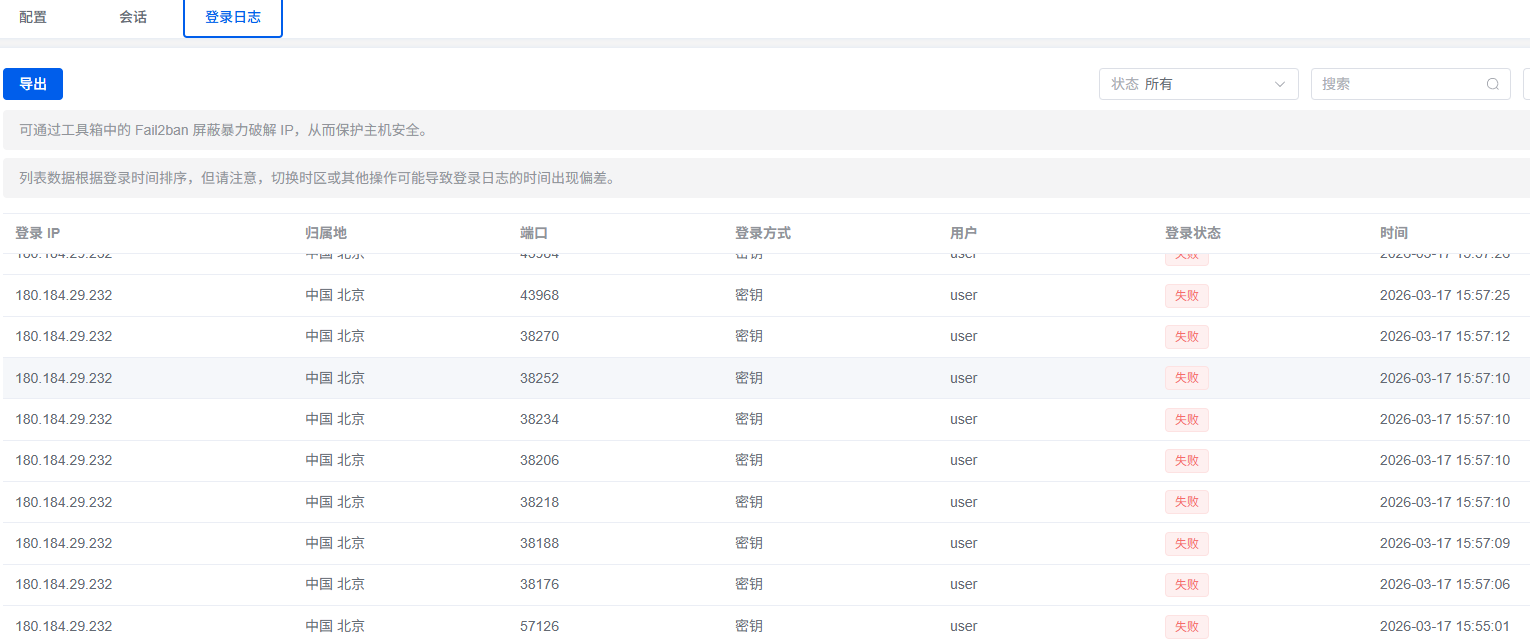Open the 状态 所有 filter dropdown
The image size is (1530, 640).
(x=1197, y=84)
